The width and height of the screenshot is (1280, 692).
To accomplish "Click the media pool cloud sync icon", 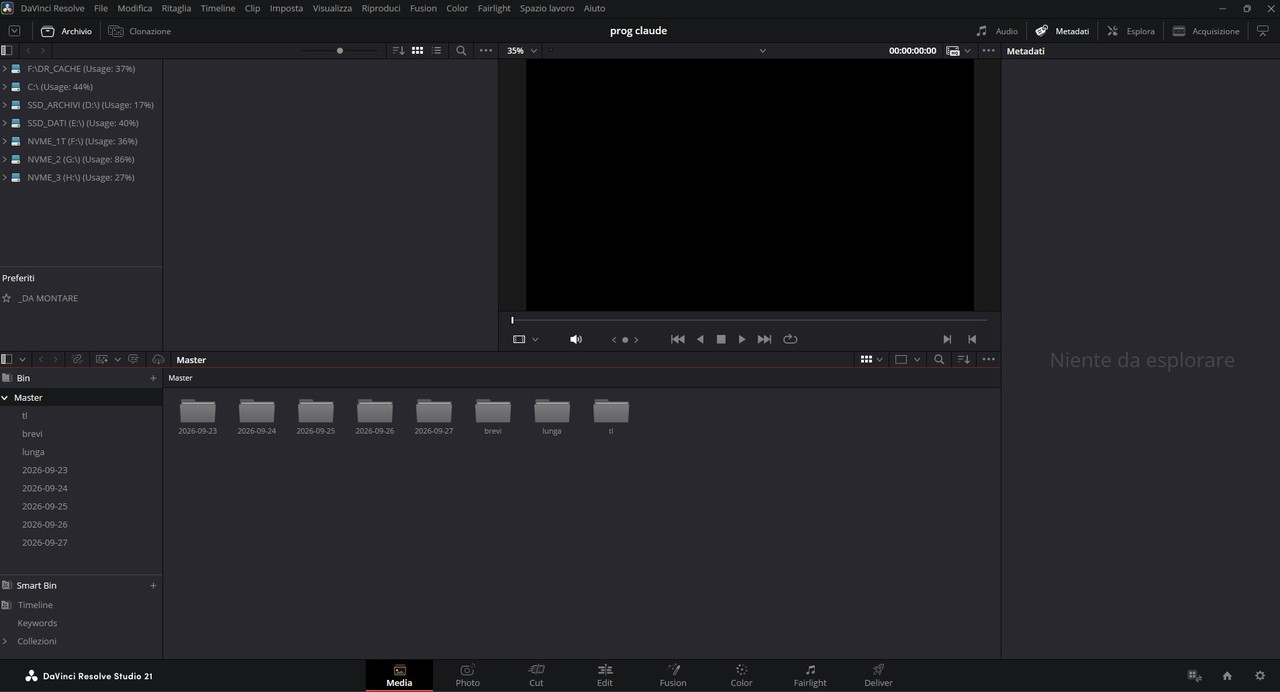I will point(158,359).
